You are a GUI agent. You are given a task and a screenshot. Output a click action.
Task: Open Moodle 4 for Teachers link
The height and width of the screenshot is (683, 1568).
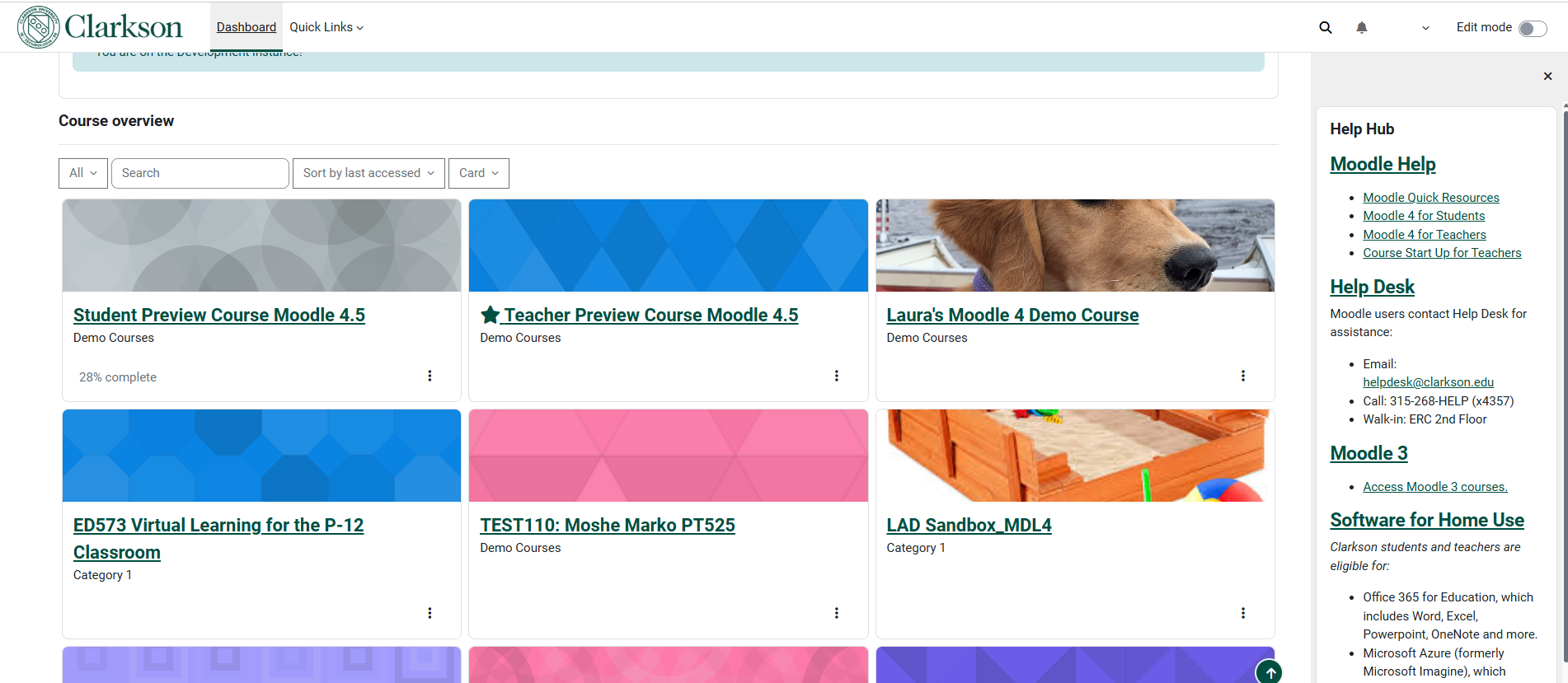point(1424,235)
